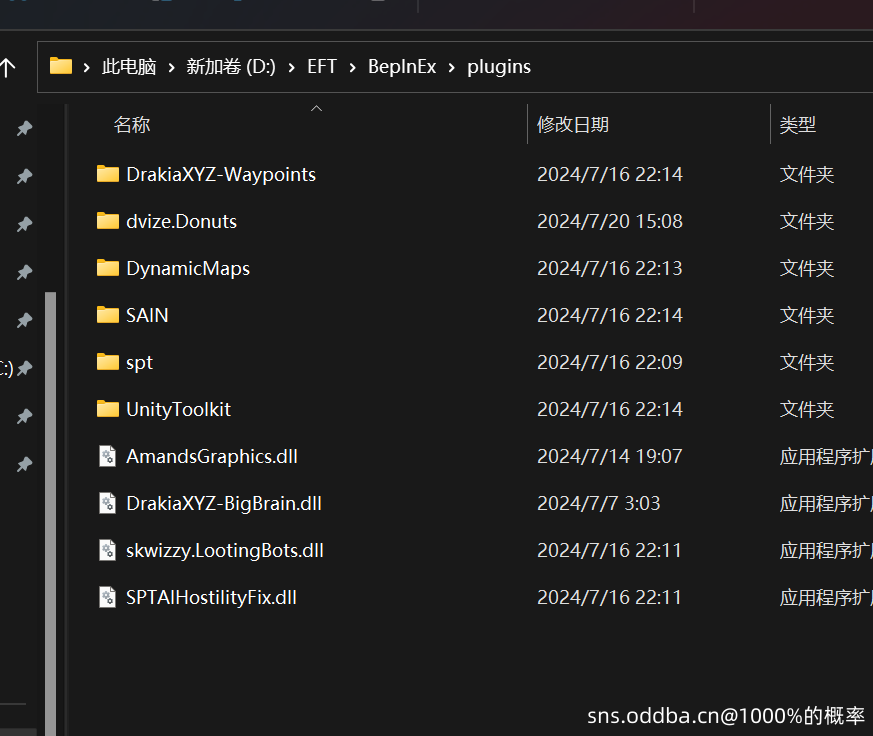The image size is (873, 736).
Task: Click the DynamicMaps folder name
Action: pos(188,268)
